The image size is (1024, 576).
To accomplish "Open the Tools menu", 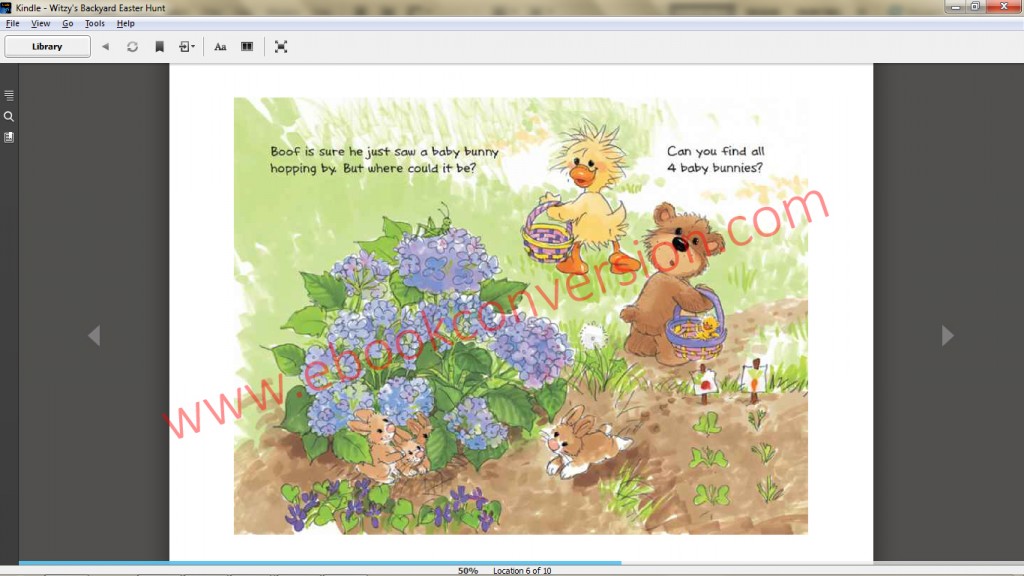I will point(95,24).
